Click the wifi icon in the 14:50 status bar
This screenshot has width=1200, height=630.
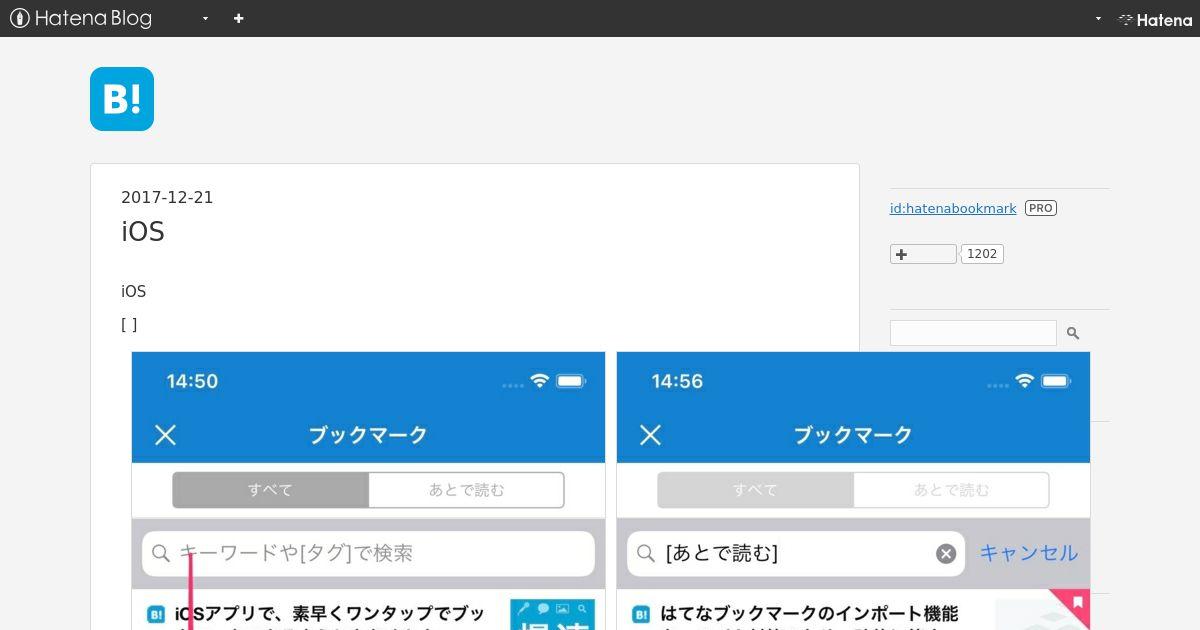(x=540, y=380)
